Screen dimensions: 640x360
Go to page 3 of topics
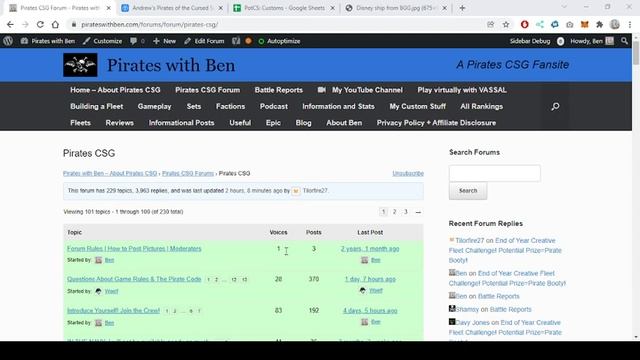(x=406, y=211)
